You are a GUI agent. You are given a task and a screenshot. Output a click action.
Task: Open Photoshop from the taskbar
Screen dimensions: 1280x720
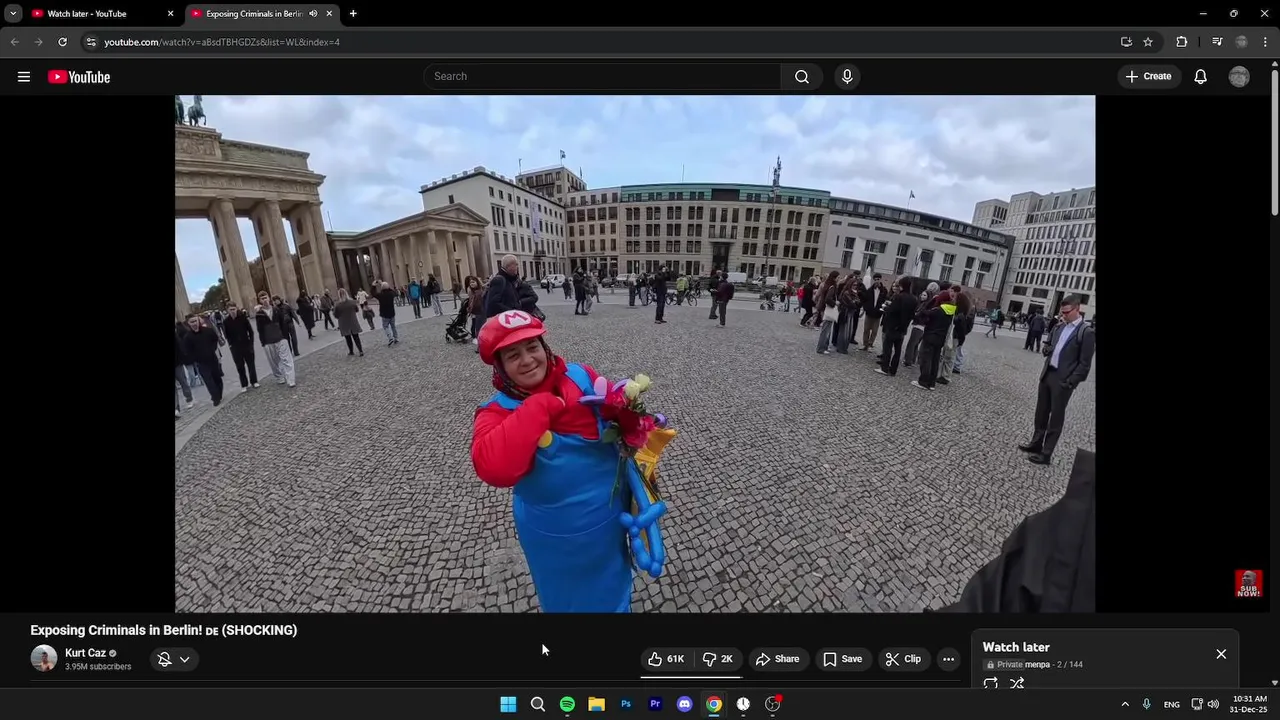(x=626, y=704)
